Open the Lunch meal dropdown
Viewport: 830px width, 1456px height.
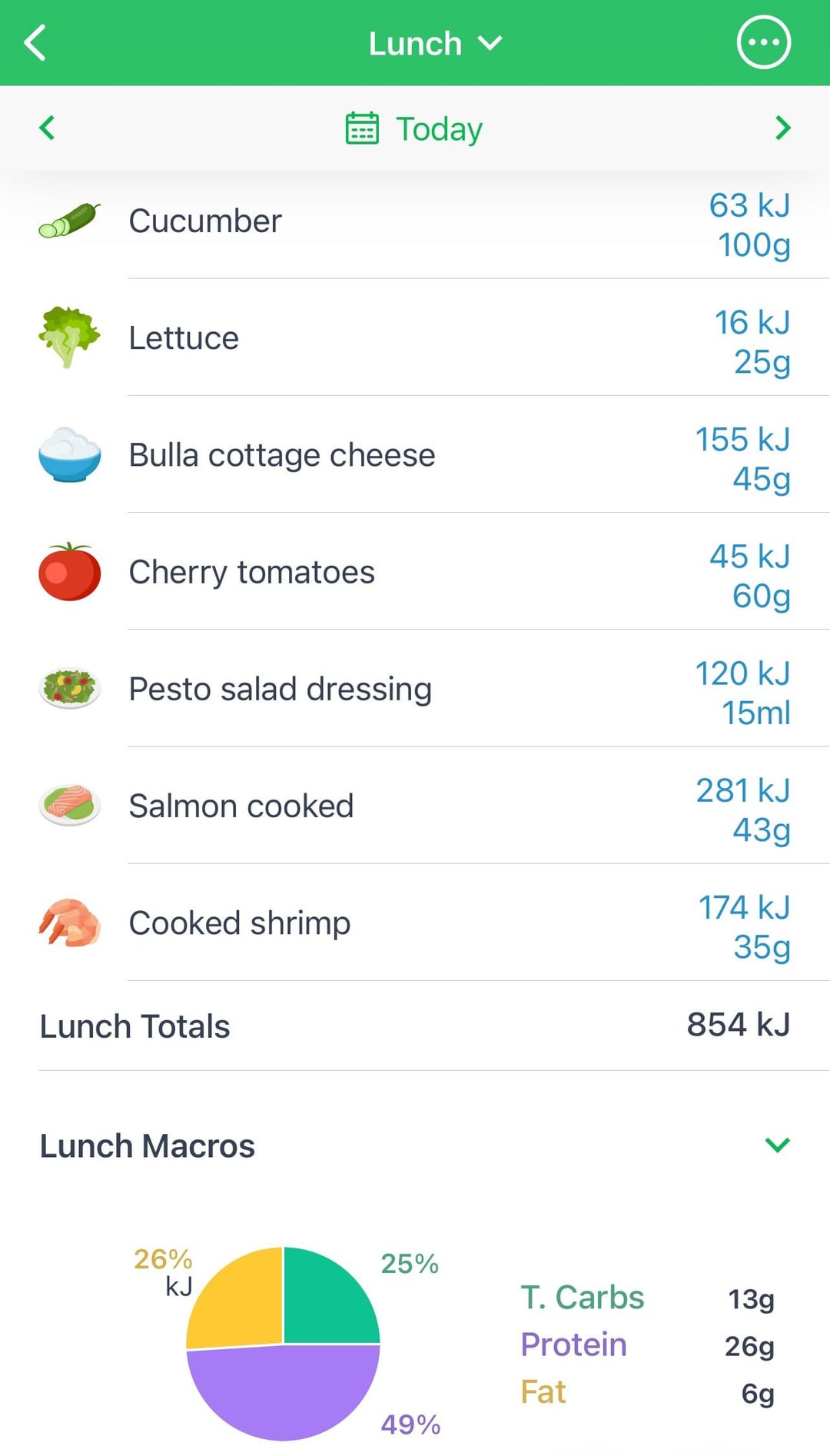click(434, 44)
